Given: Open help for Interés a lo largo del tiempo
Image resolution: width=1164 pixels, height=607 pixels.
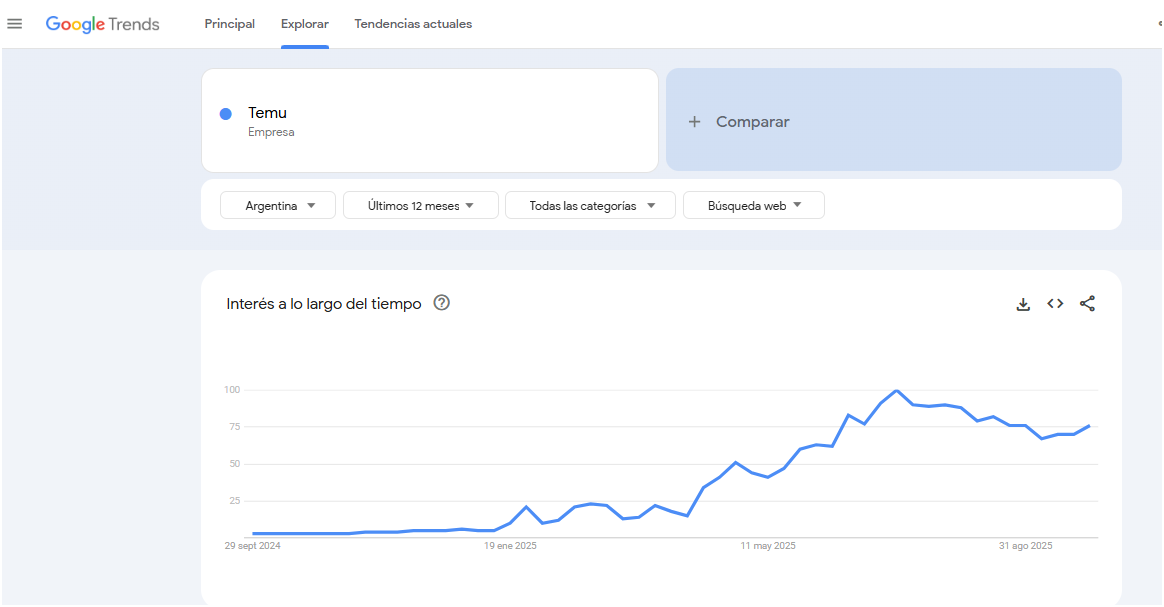Looking at the screenshot, I should (x=442, y=303).
